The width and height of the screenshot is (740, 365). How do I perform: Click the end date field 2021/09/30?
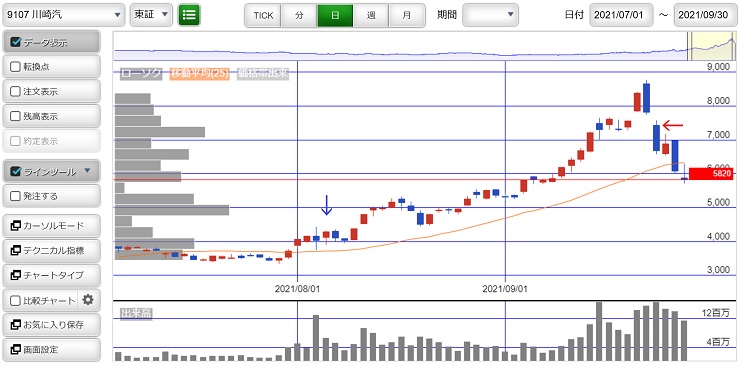[706, 15]
